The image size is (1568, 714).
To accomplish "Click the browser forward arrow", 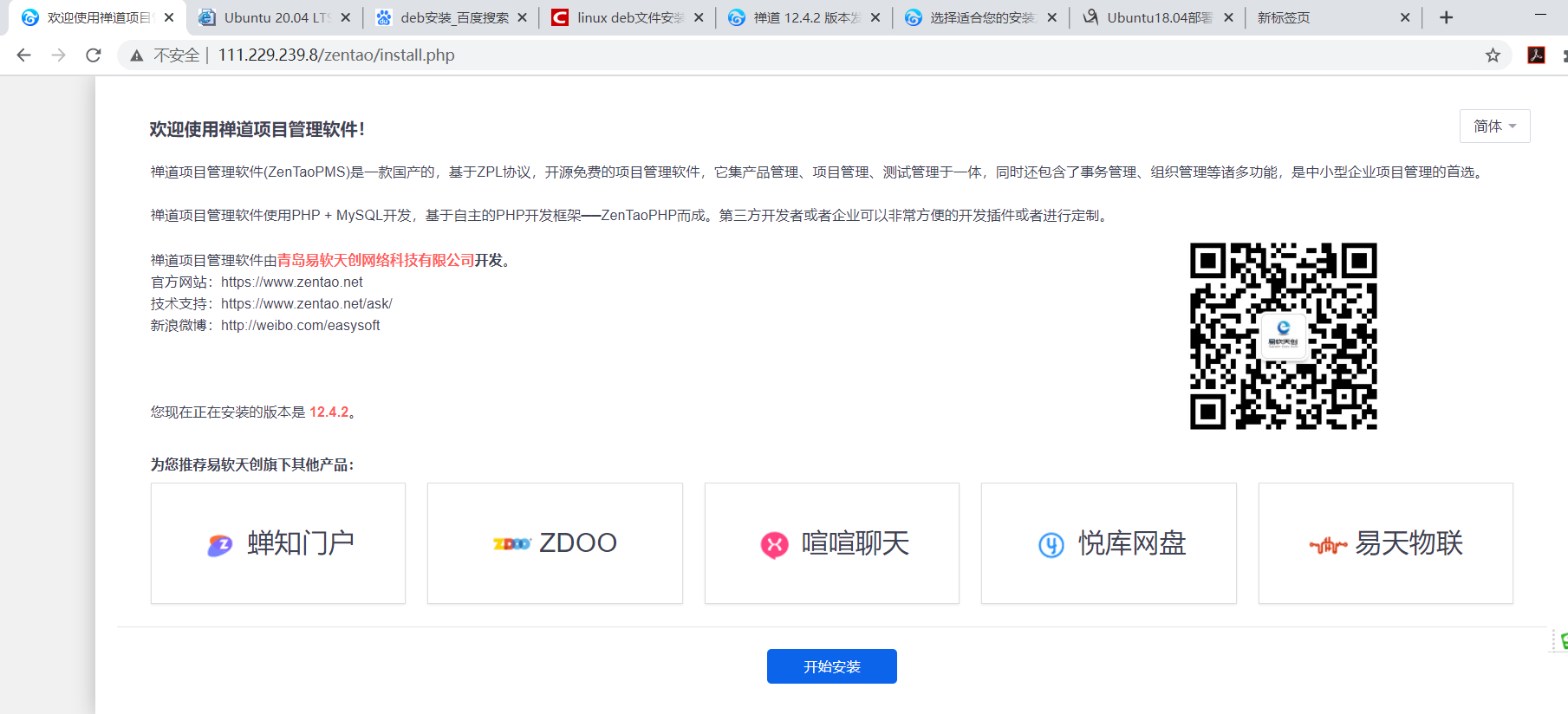I will click(x=58, y=55).
